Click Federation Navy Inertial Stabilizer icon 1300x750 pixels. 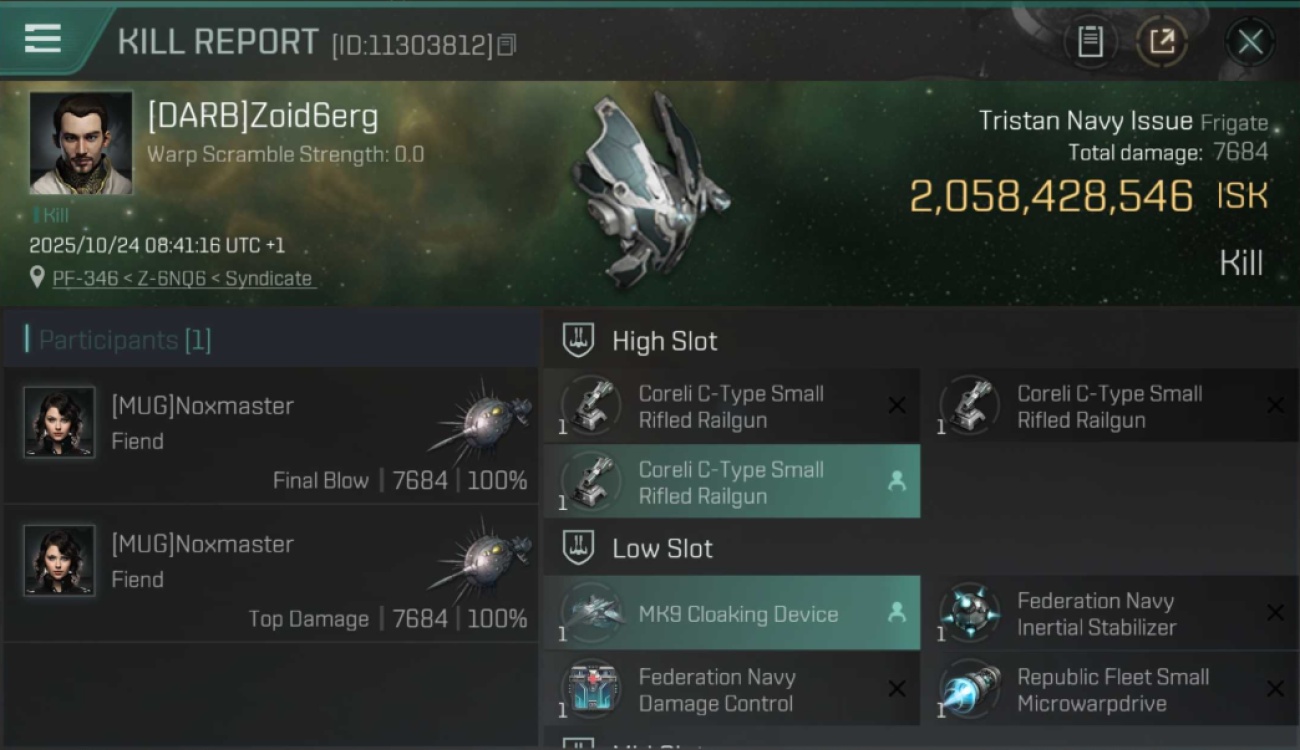(x=969, y=613)
